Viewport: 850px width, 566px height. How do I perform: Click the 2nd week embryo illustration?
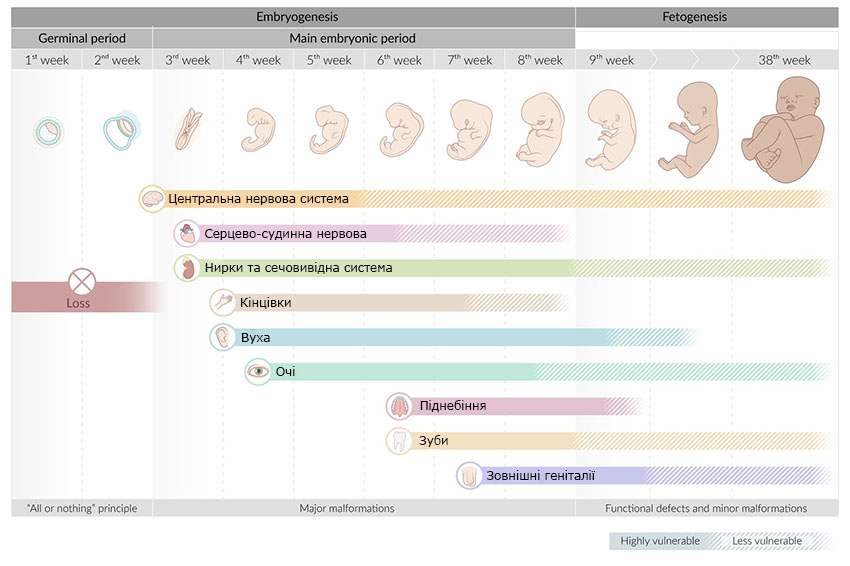point(122,130)
